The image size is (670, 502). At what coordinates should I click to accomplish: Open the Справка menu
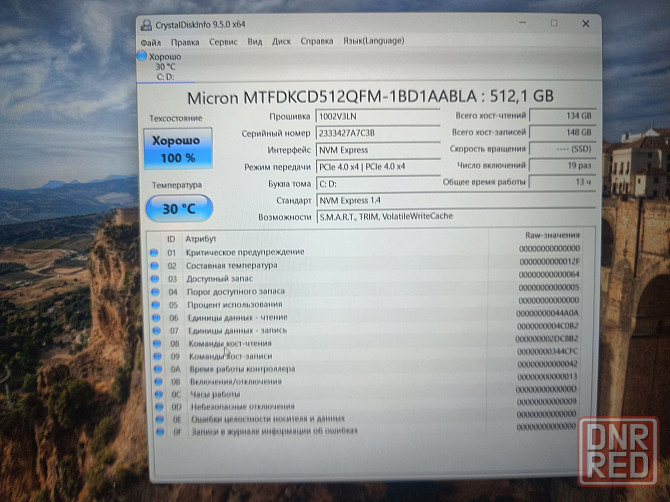[317, 41]
